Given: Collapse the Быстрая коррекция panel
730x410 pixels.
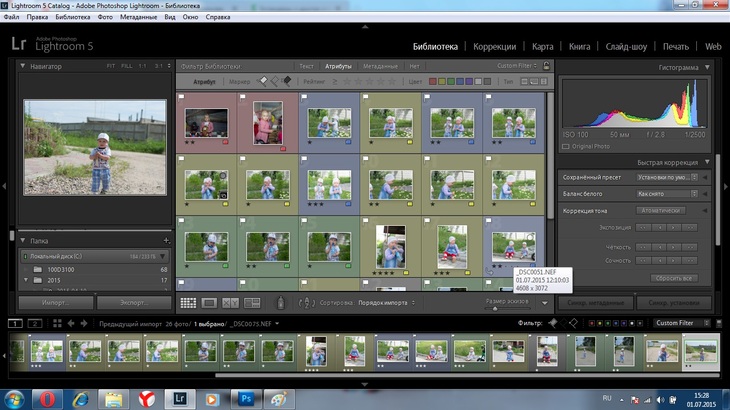Looking at the screenshot, I should tap(707, 162).
